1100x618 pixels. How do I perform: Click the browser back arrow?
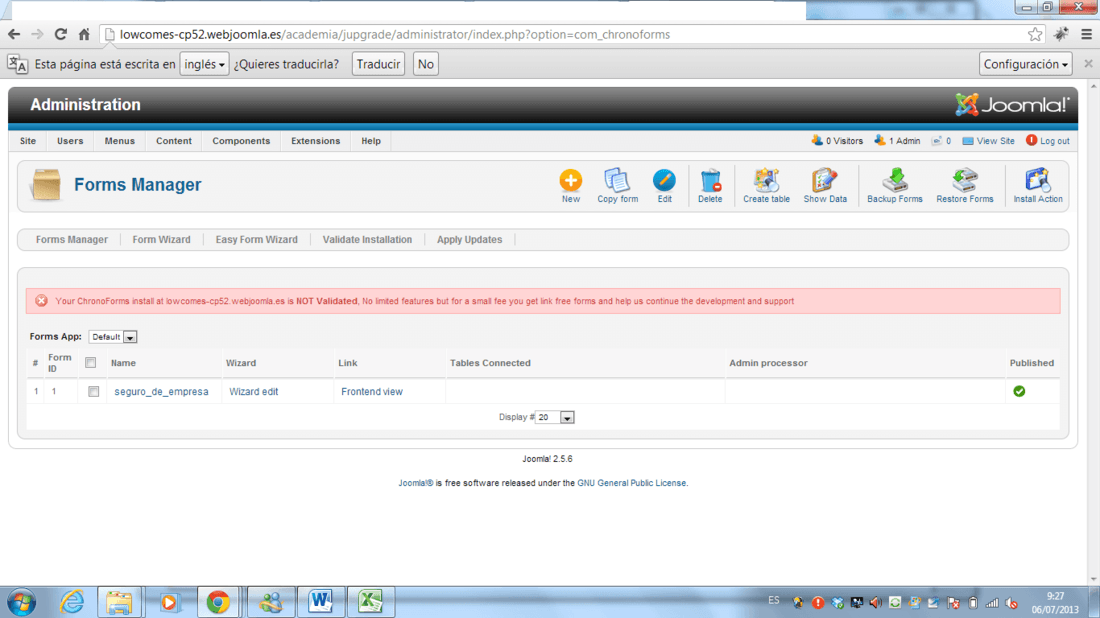click(14, 34)
